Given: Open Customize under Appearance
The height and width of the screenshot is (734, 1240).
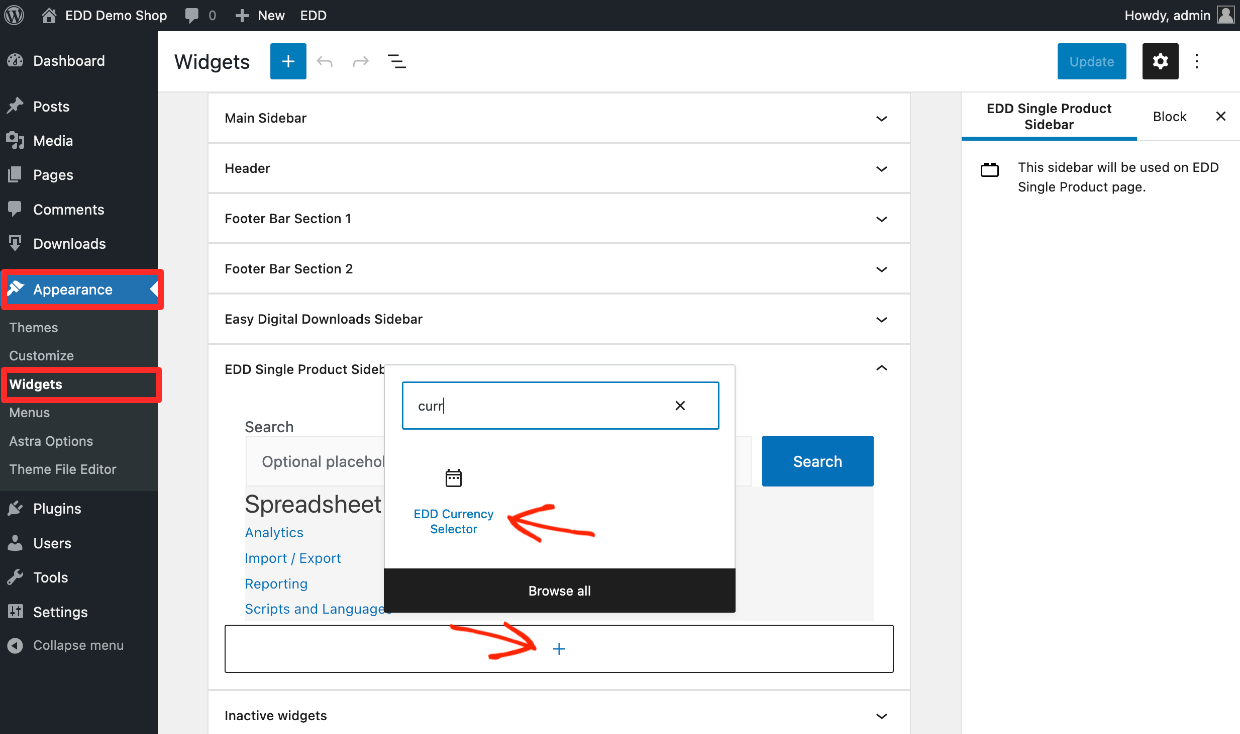Looking at the screenshot, I should [x=41, y=355].
